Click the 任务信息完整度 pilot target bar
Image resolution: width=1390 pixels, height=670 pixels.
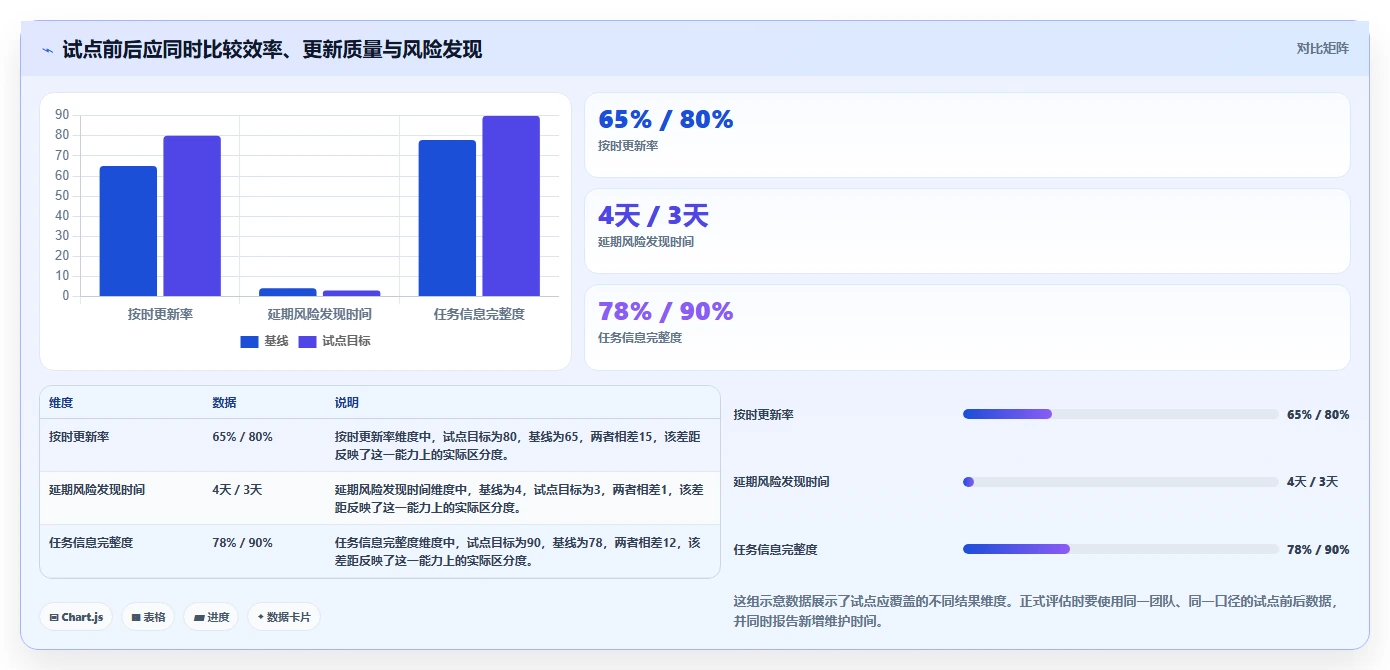pyautogui.click(x=511, y=206)
